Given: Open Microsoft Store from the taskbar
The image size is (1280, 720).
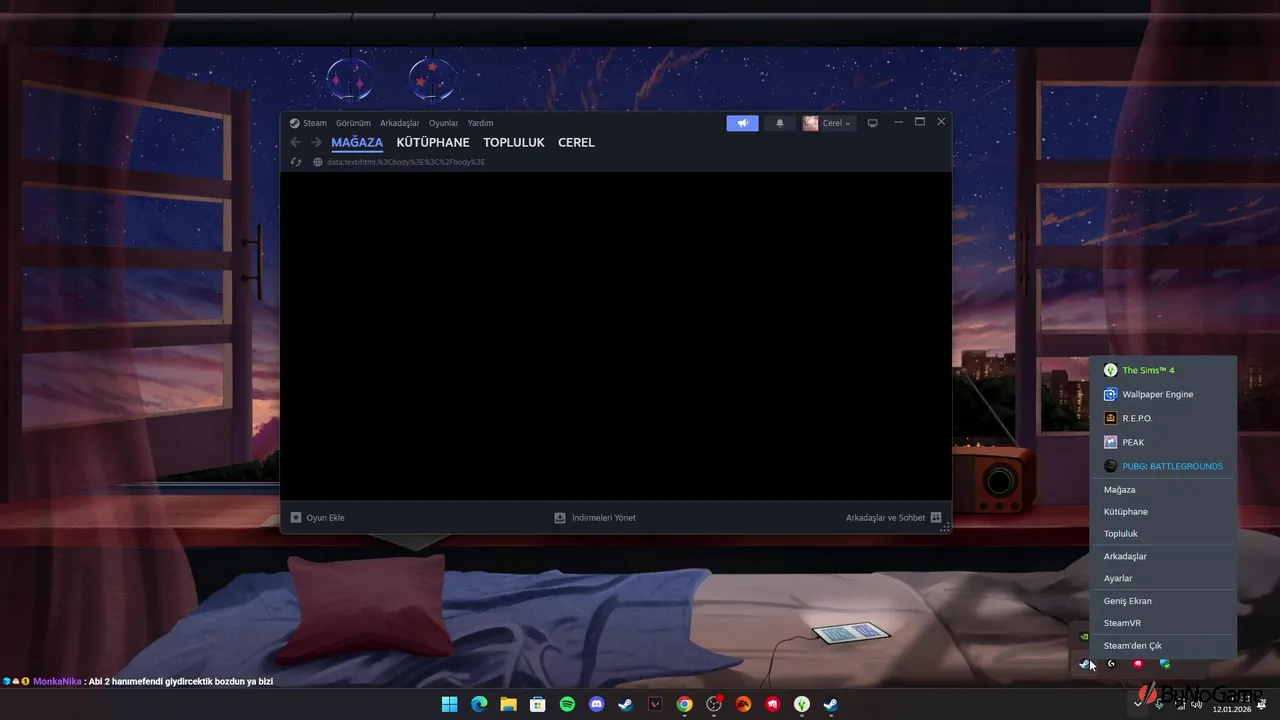Looking at the screenshot, I should point(538,704).
